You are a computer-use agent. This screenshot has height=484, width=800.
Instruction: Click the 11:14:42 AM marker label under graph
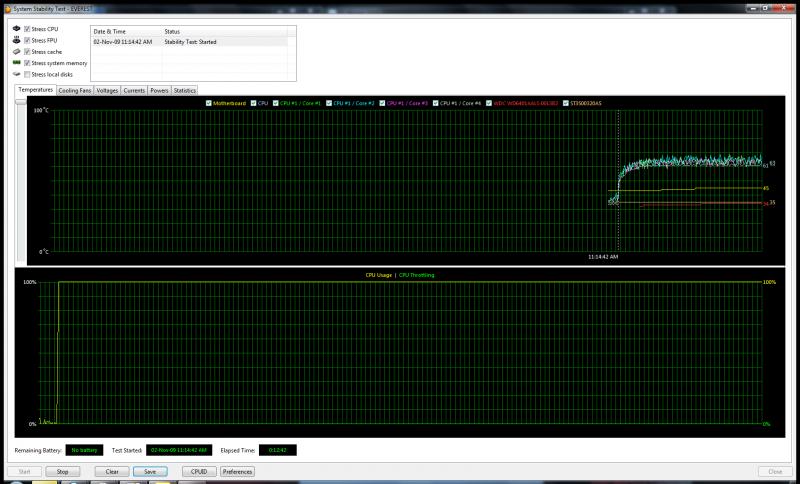tap(603, 257)
